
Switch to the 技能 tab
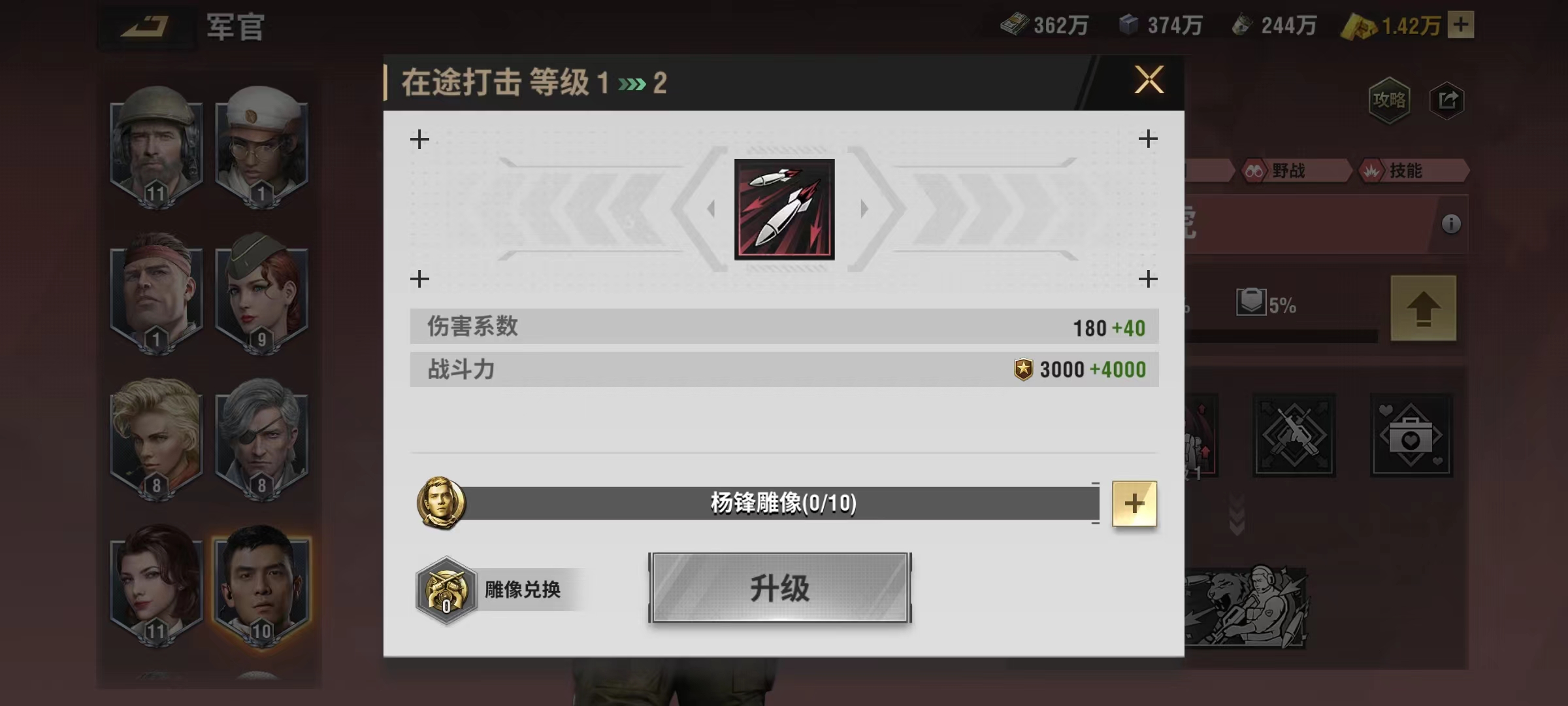[x=1413, y=171]
